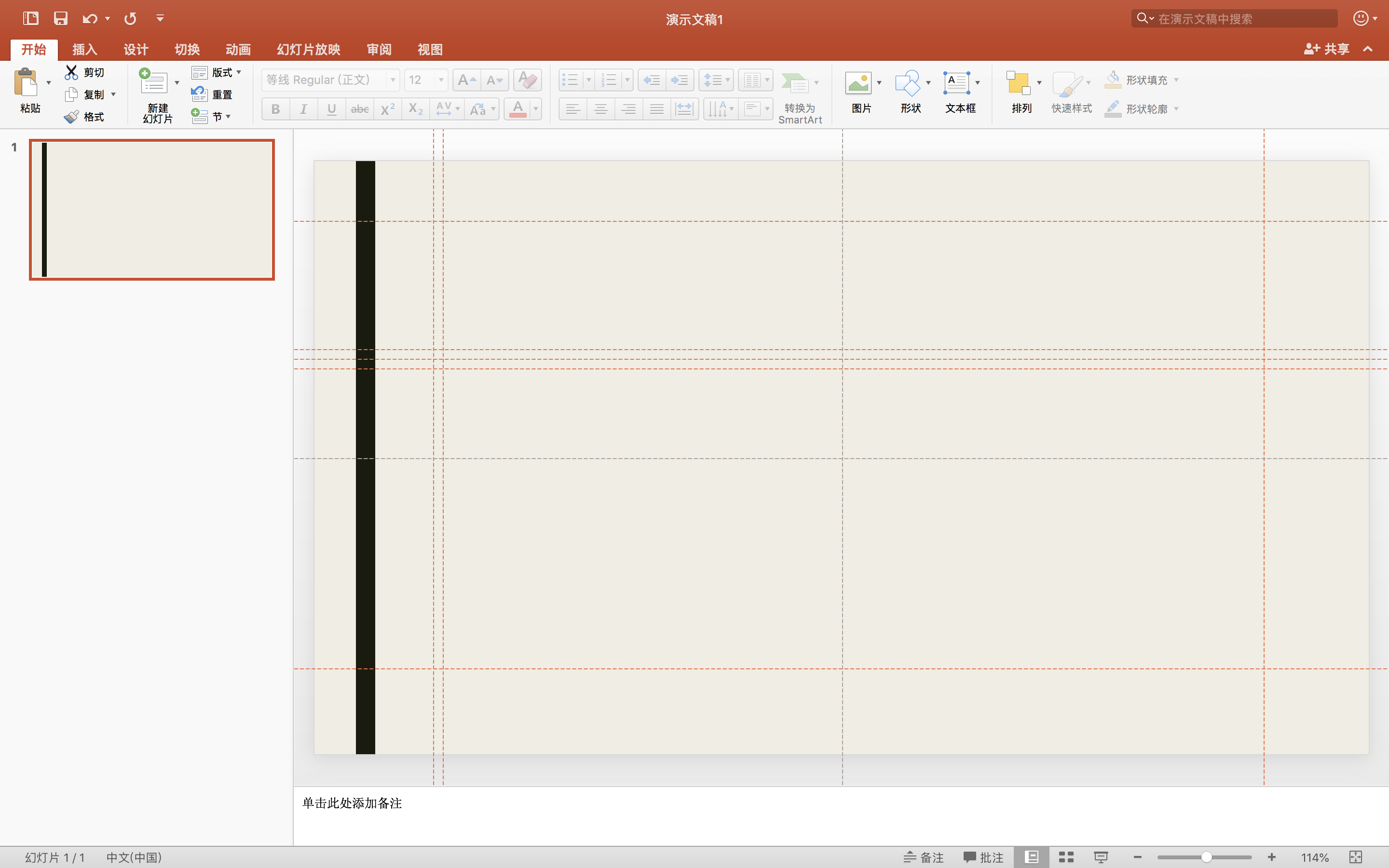Insert a picture using 图片 icon

pos(858,83)
